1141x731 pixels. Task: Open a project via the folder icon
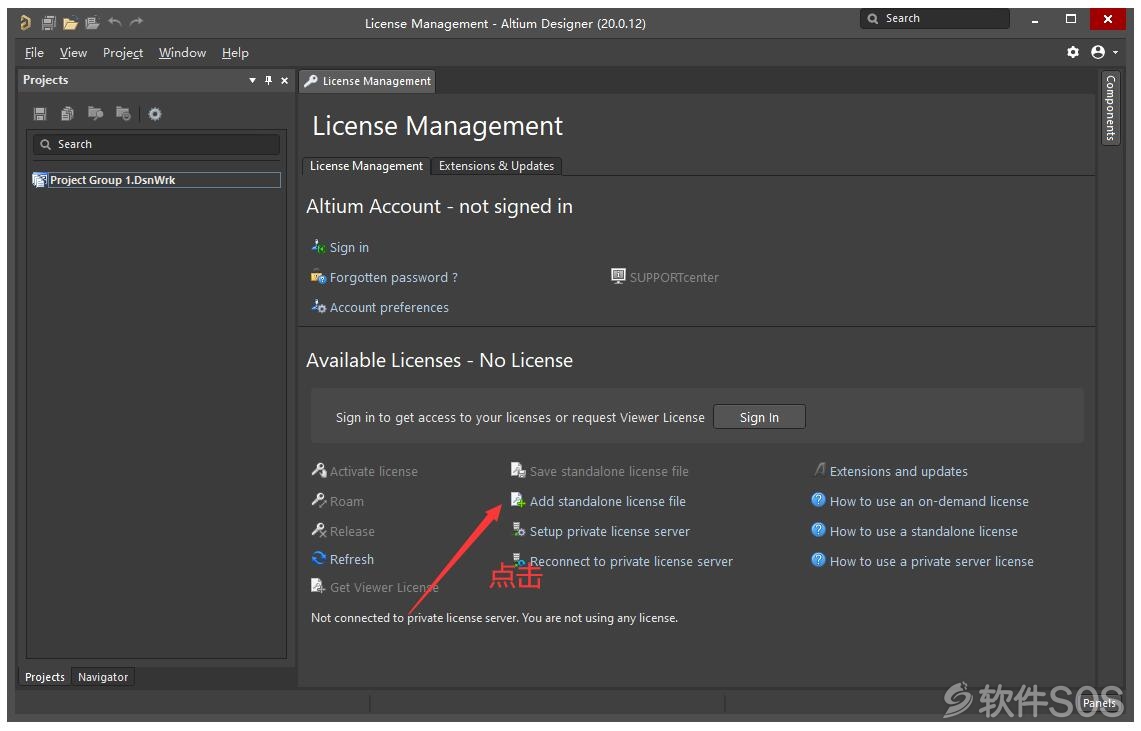click(70, 23)
